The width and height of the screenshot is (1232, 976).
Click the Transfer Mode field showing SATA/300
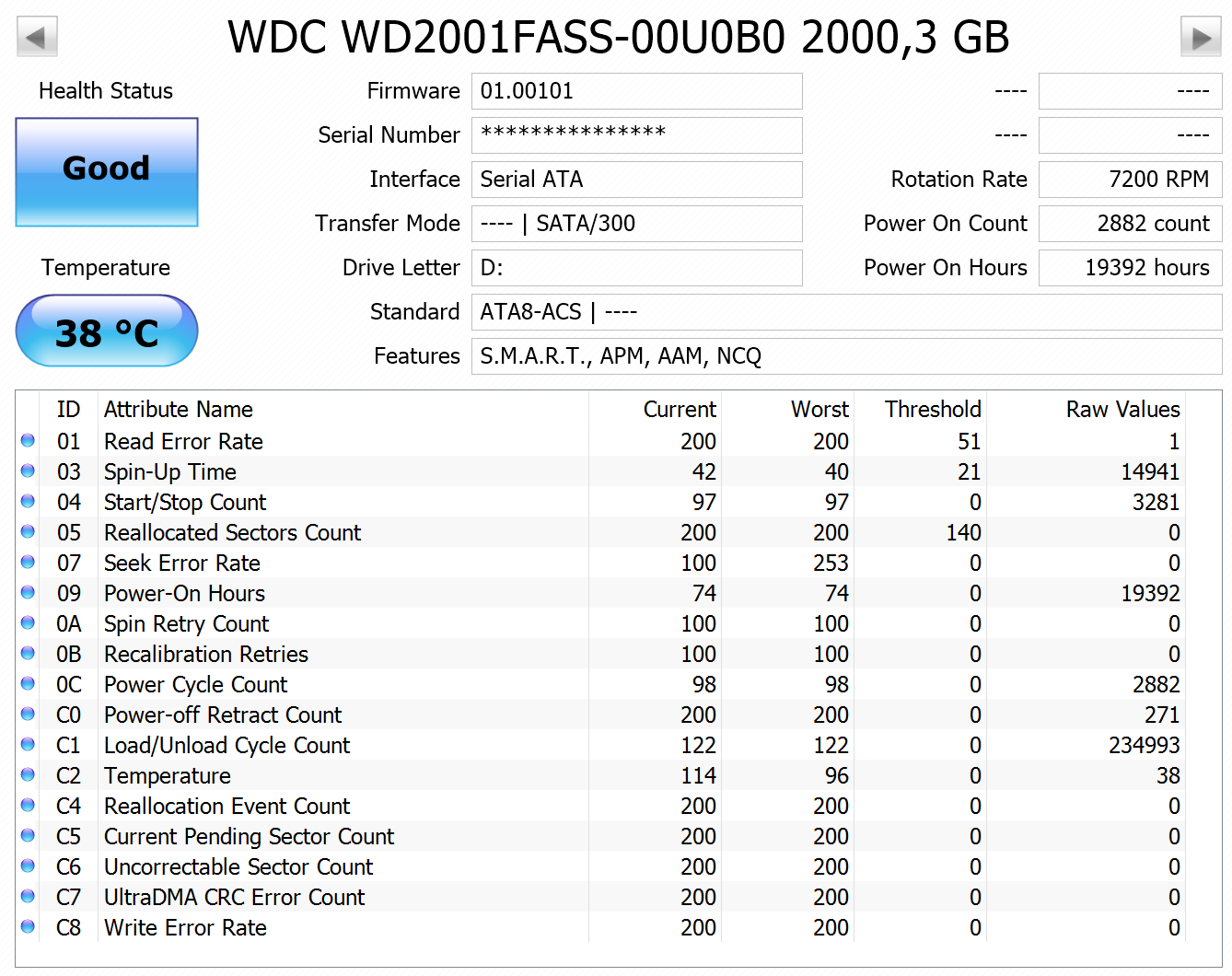pyautogui.click(x=637, y=224)
